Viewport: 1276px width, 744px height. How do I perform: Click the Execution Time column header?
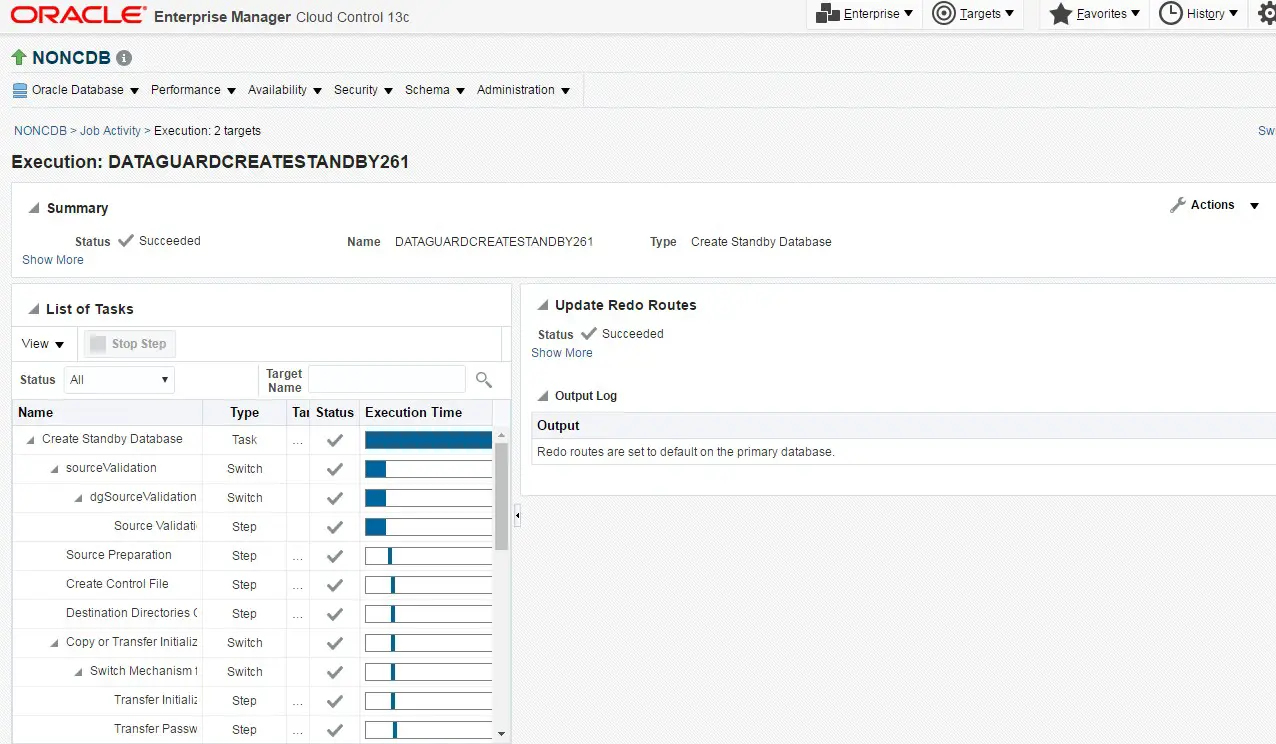pos(427,412)
